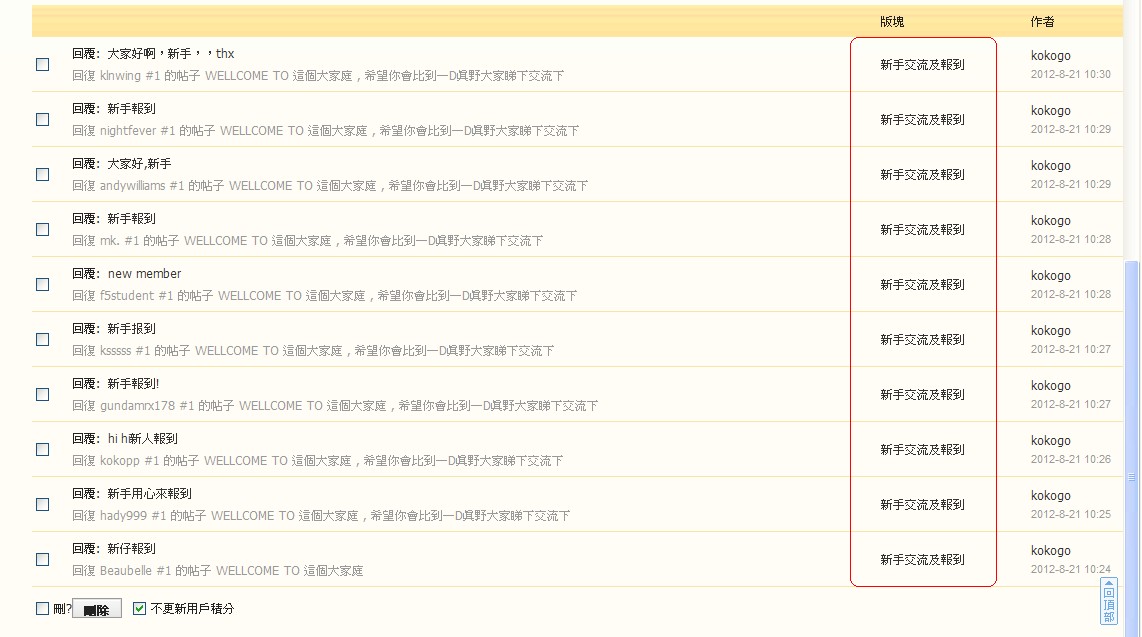
Task: Tick checkbox for the nightfever reply row
Action: coord(43,119)
